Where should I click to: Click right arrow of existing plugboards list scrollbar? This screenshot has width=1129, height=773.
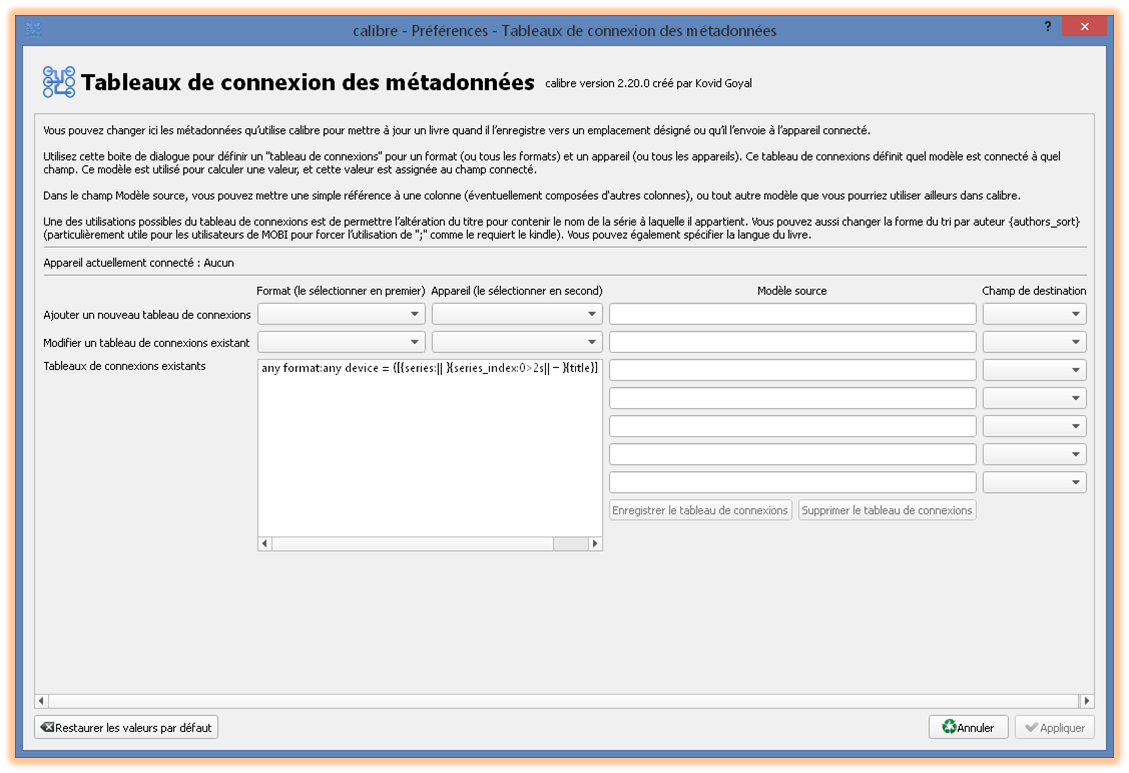click(595, 543)
